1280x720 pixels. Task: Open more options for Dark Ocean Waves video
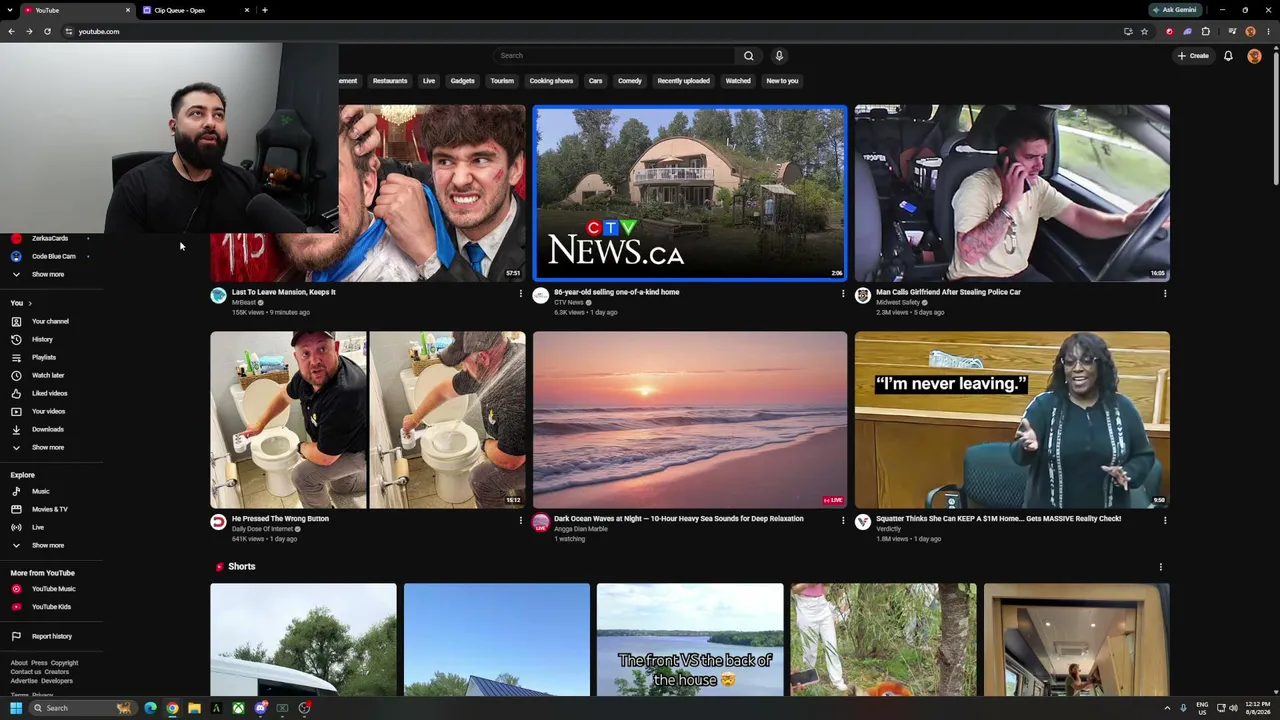[x=842, y=520]
